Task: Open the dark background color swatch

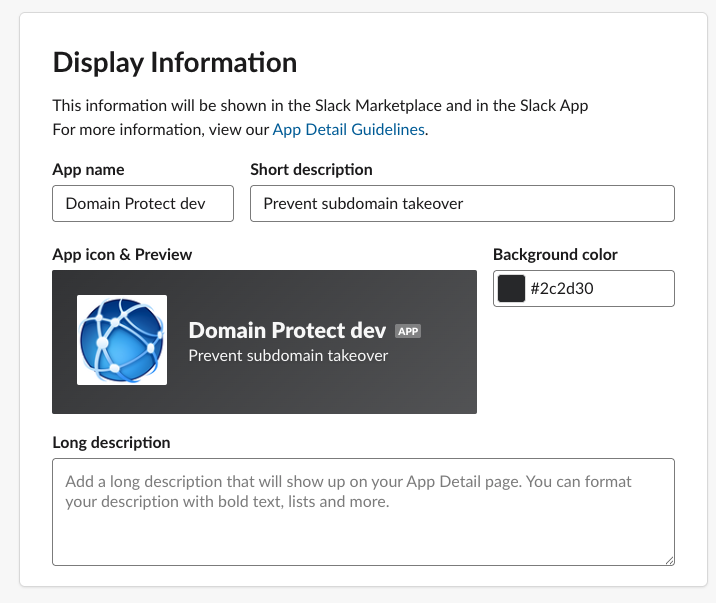Action: pyautogui.click(x=511, y=288)
